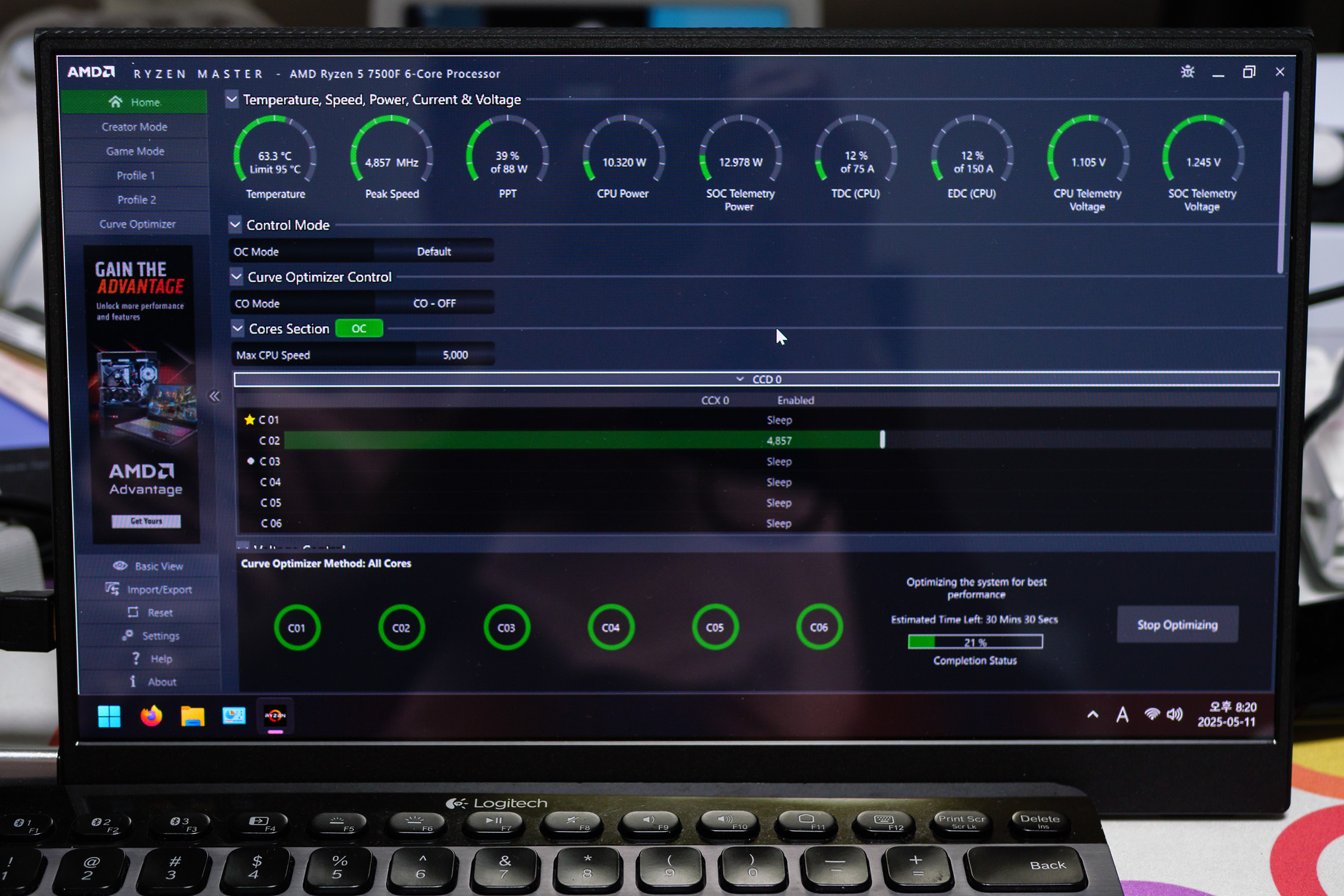
Task: Open Firefox from the taskbar
Action: click(x=151, y=716)
